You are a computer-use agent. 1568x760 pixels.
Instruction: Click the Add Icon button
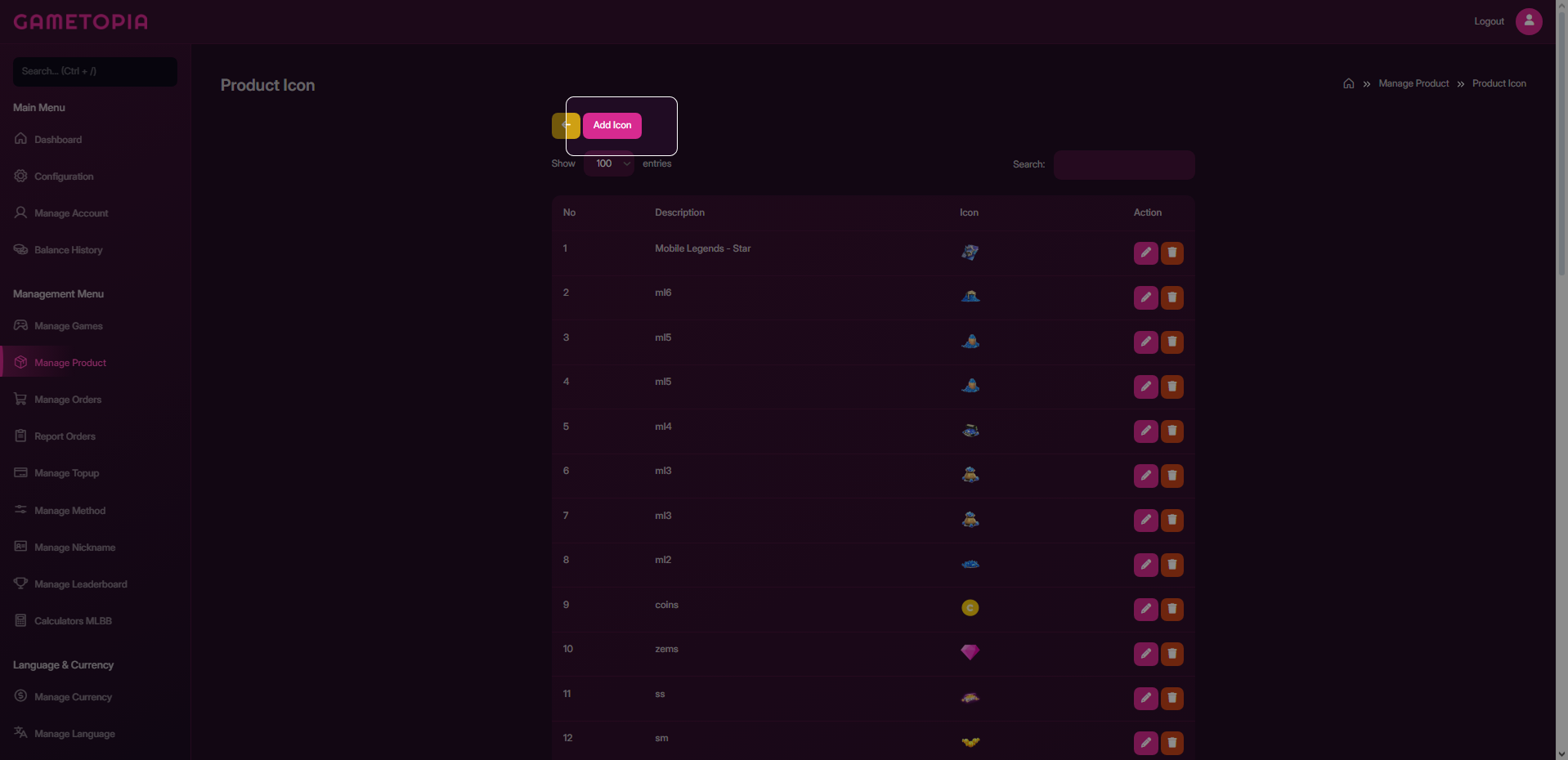612,126
